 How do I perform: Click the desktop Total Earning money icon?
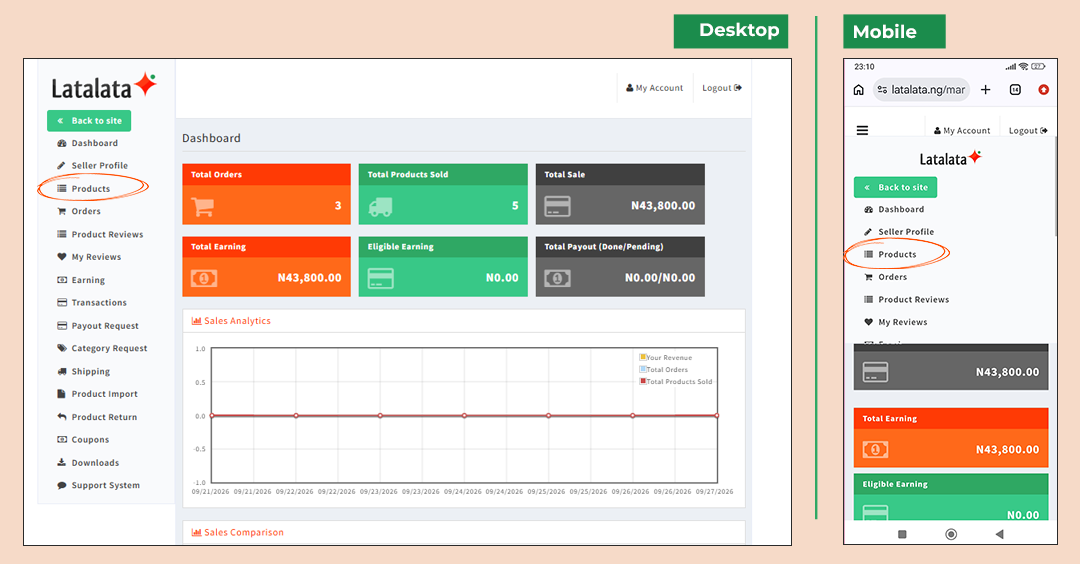pyautogui.click(x=204, y=278)
